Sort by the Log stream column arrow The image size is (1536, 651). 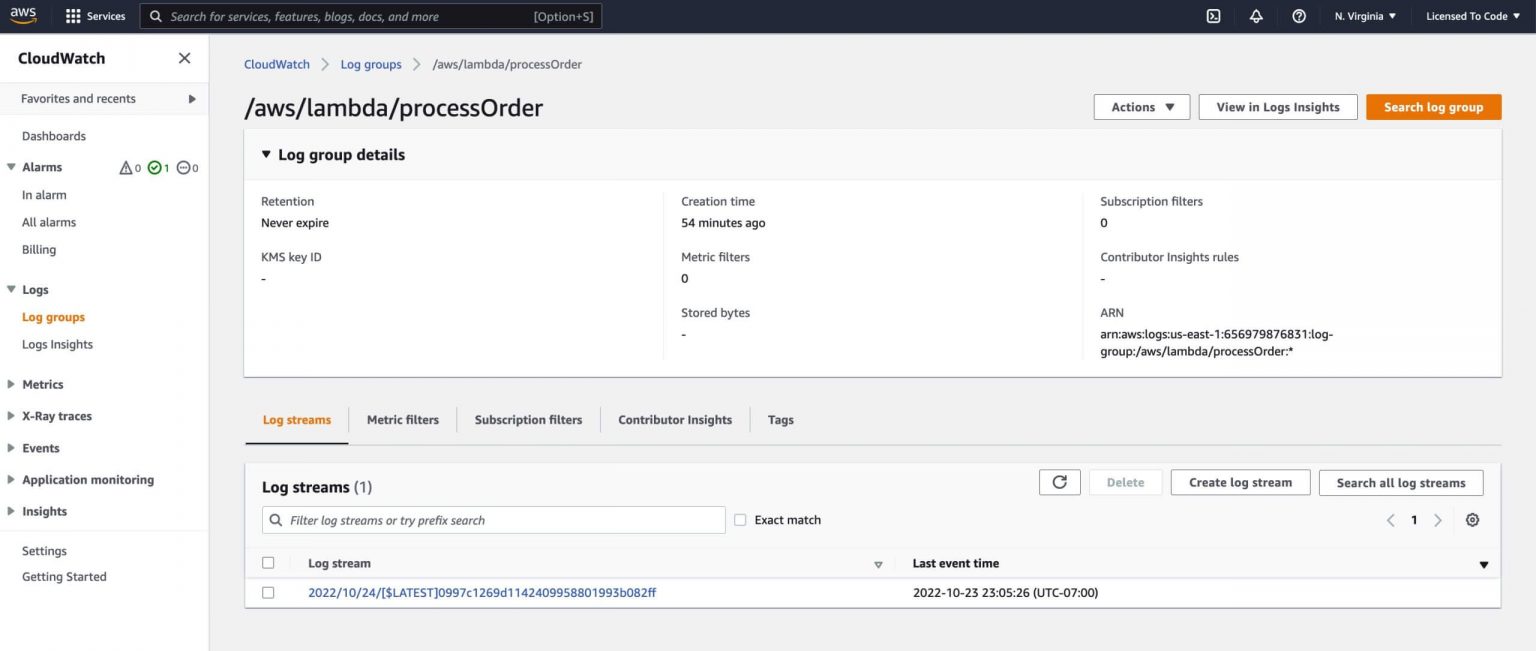click(x=878, y=563)
